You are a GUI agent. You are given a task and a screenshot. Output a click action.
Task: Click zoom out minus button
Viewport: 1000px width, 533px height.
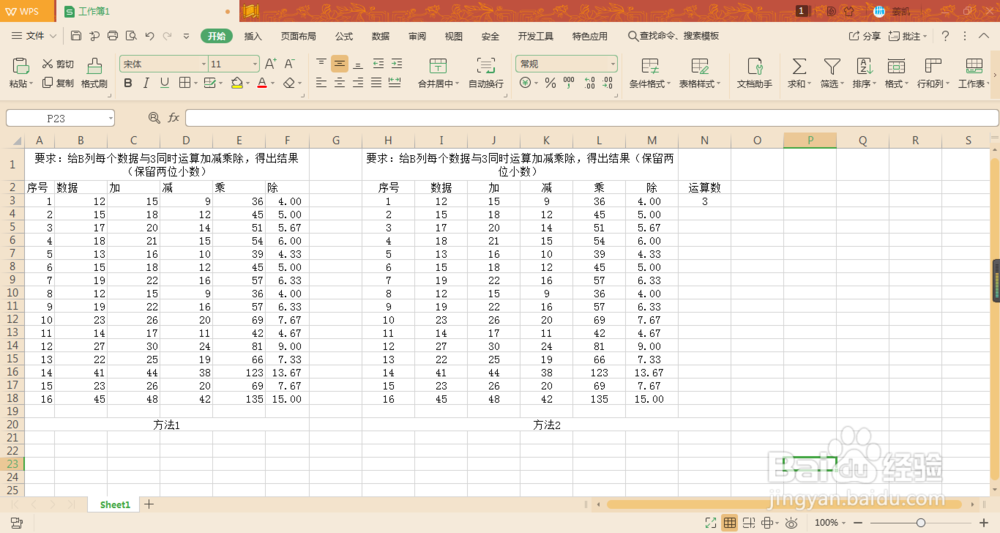pos(858,523)
